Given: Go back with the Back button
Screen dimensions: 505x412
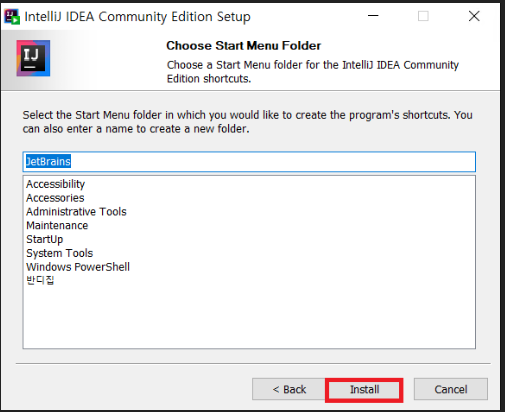Looking at the screenshot, I should point(289,389).
